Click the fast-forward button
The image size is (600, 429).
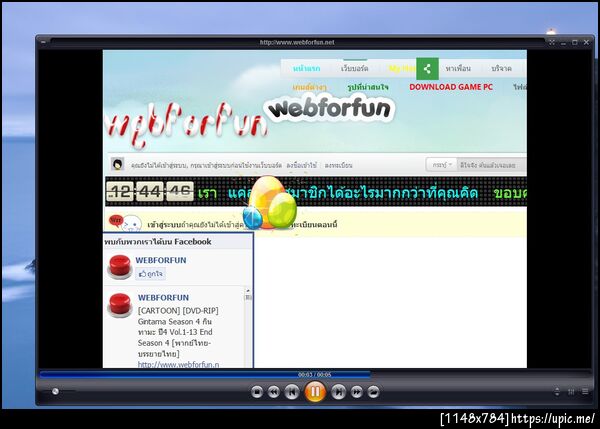click(356, 392)
